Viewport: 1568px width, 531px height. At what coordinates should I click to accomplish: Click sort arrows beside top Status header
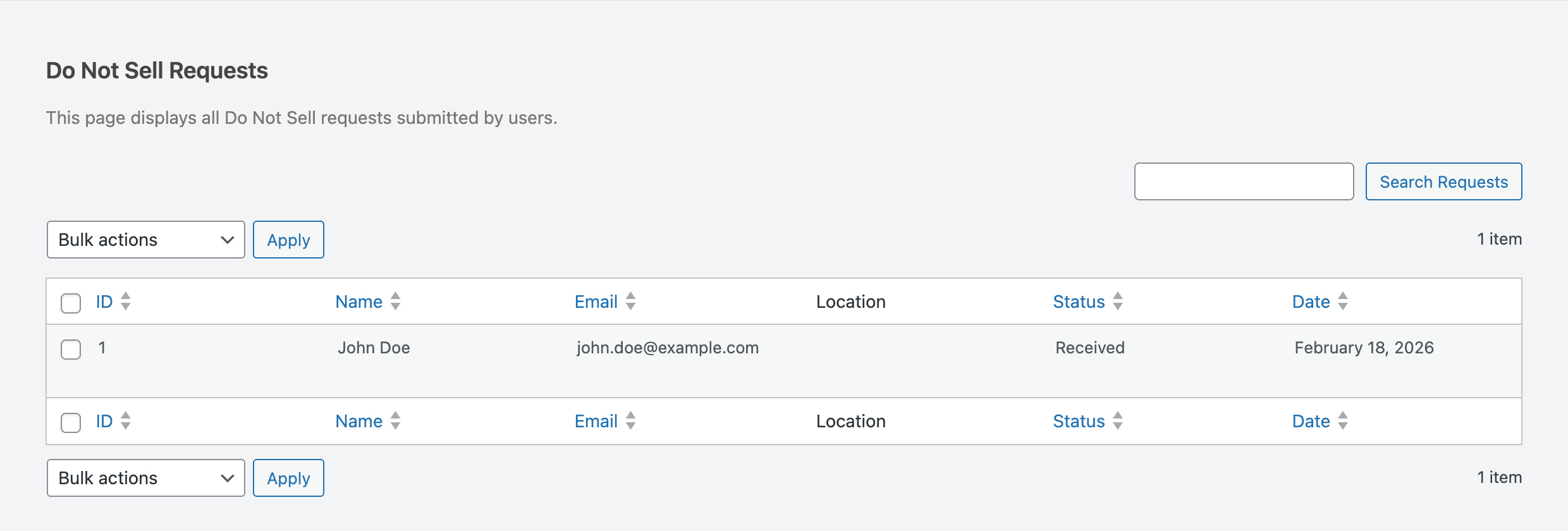coord(1118,302)
